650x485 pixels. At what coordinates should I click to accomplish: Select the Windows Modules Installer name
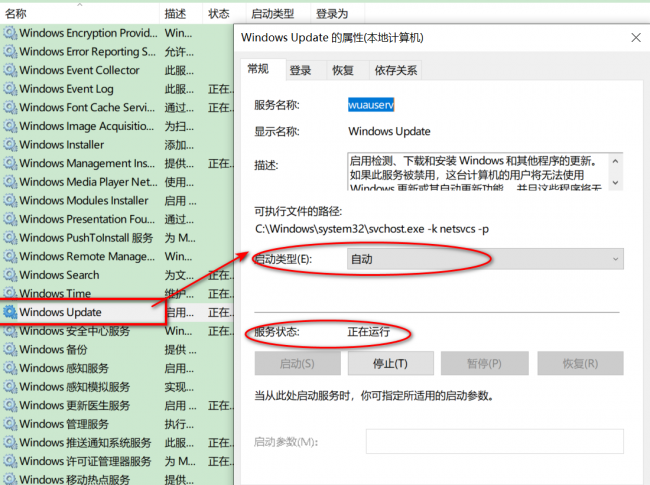tap(84, 201)
